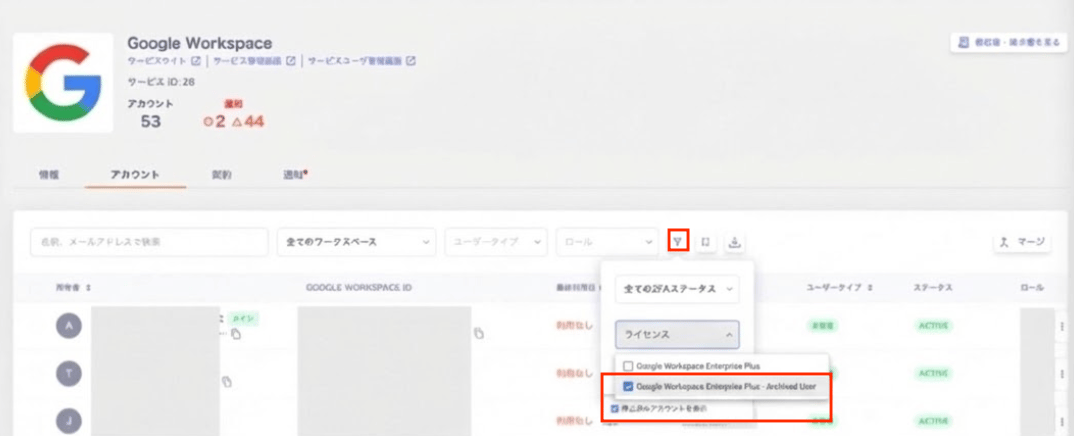
Task: Open external icon beside サービス管理画面
Action: (290, 61)
